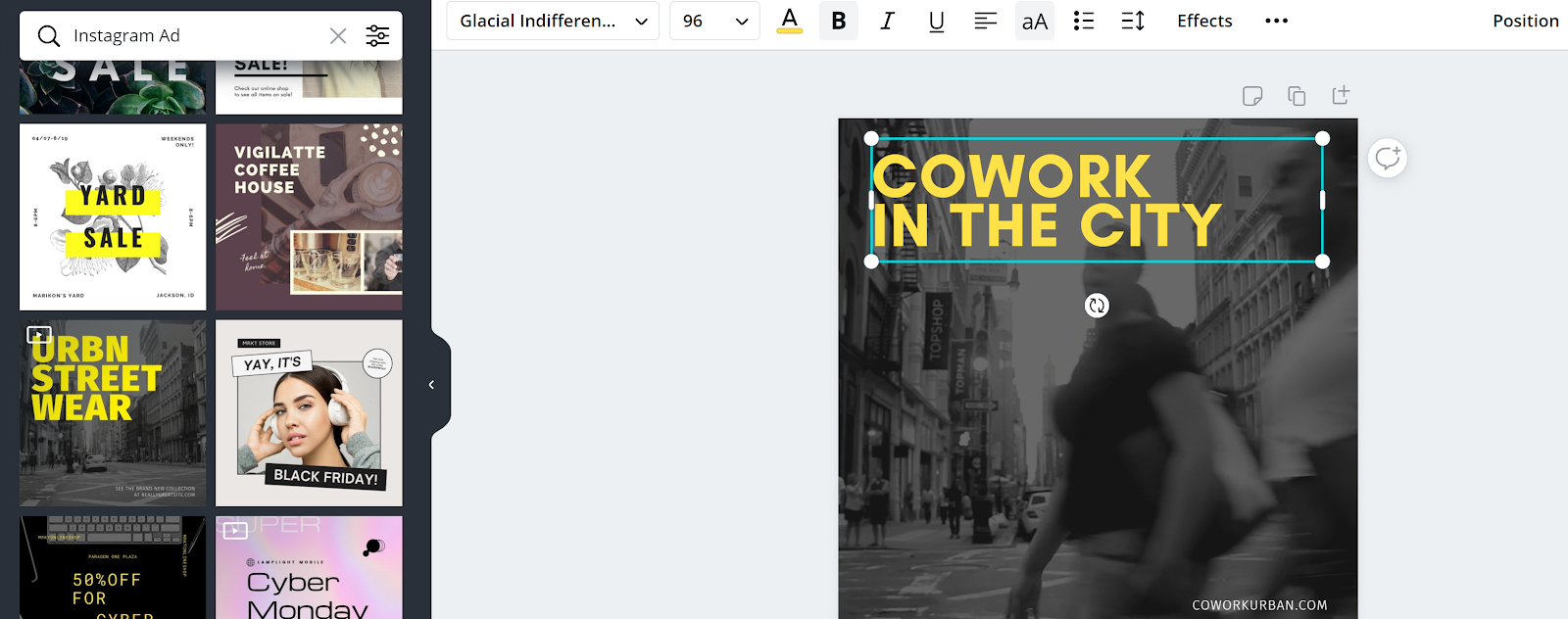
Task: Open the text color picker
Action: tap(790, 21)
